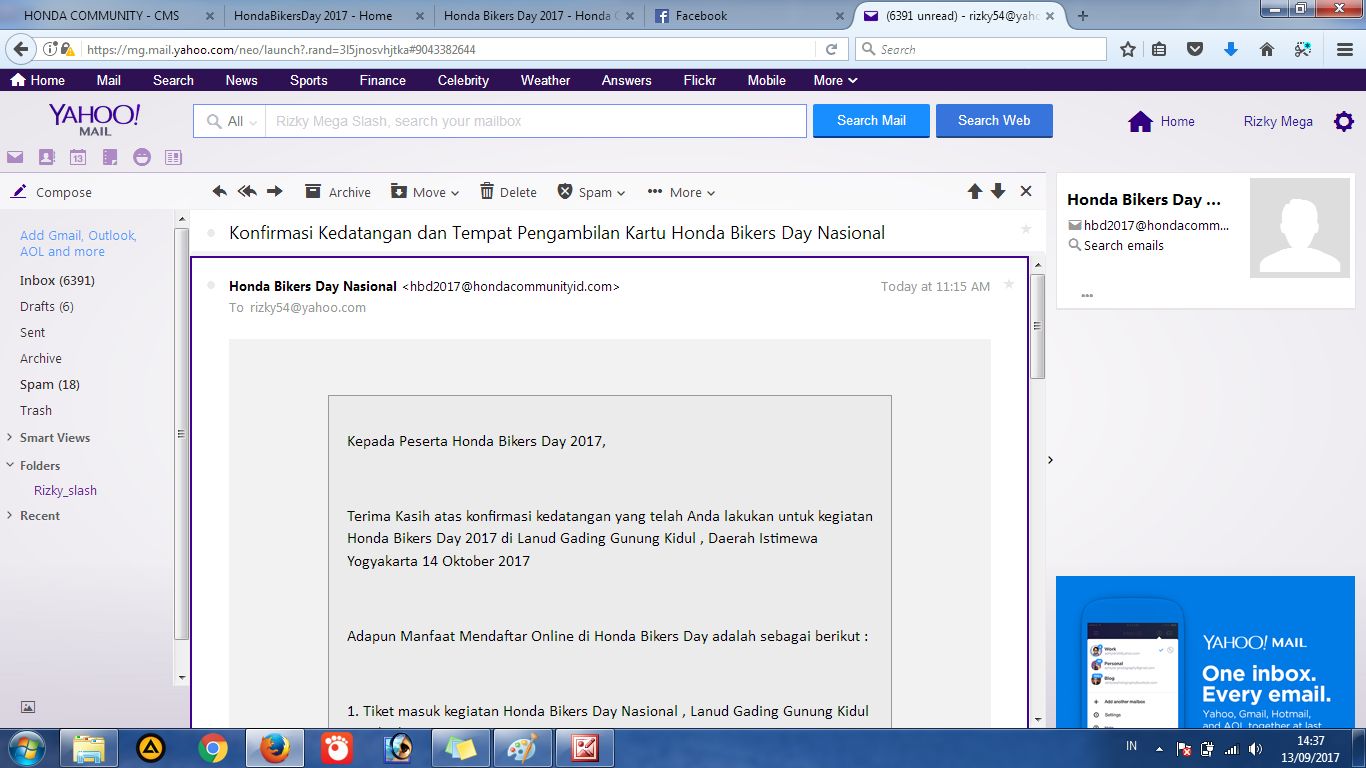This screenshot has height=768, width=1366.
Task: Archive the open email
Action: tap(338, 192)
